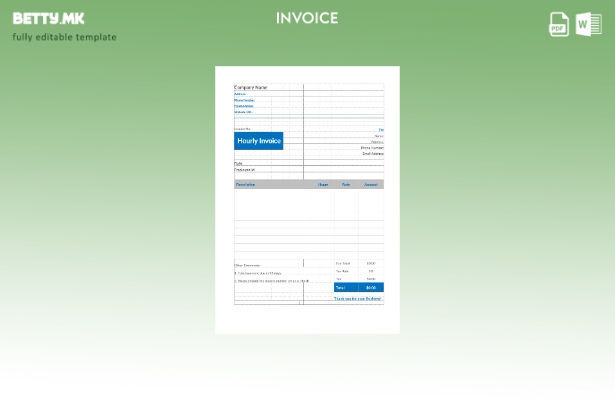Viewport: 615px width, 400px height.
Task: Click the blue Hourly Invoice banner
Action: 259,141
